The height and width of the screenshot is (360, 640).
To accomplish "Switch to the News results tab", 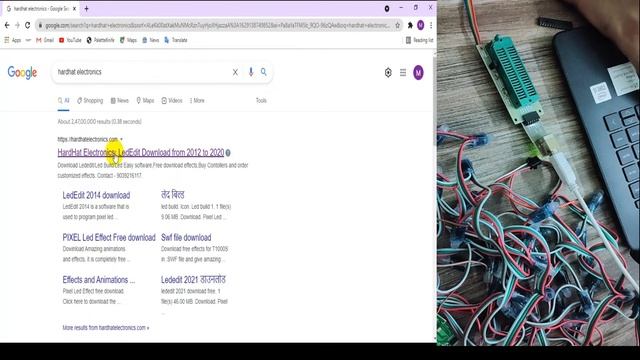I will point(120,100).
